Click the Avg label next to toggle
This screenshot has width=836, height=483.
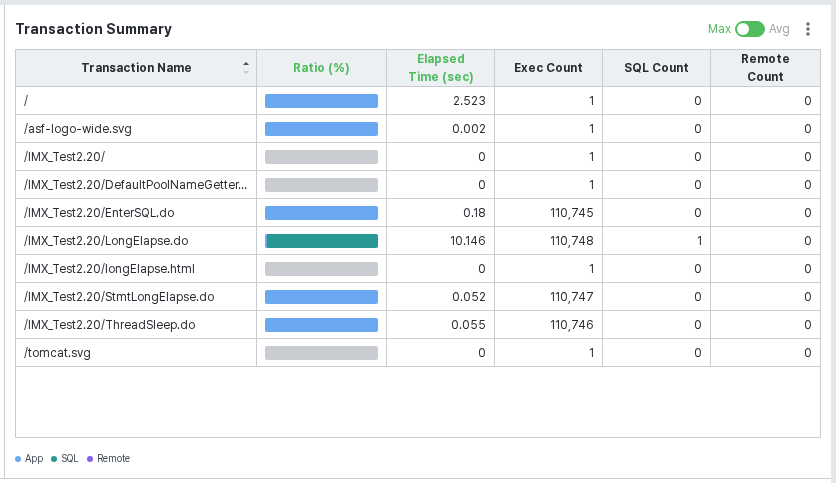pyautogui.click(x=779, y=29)
